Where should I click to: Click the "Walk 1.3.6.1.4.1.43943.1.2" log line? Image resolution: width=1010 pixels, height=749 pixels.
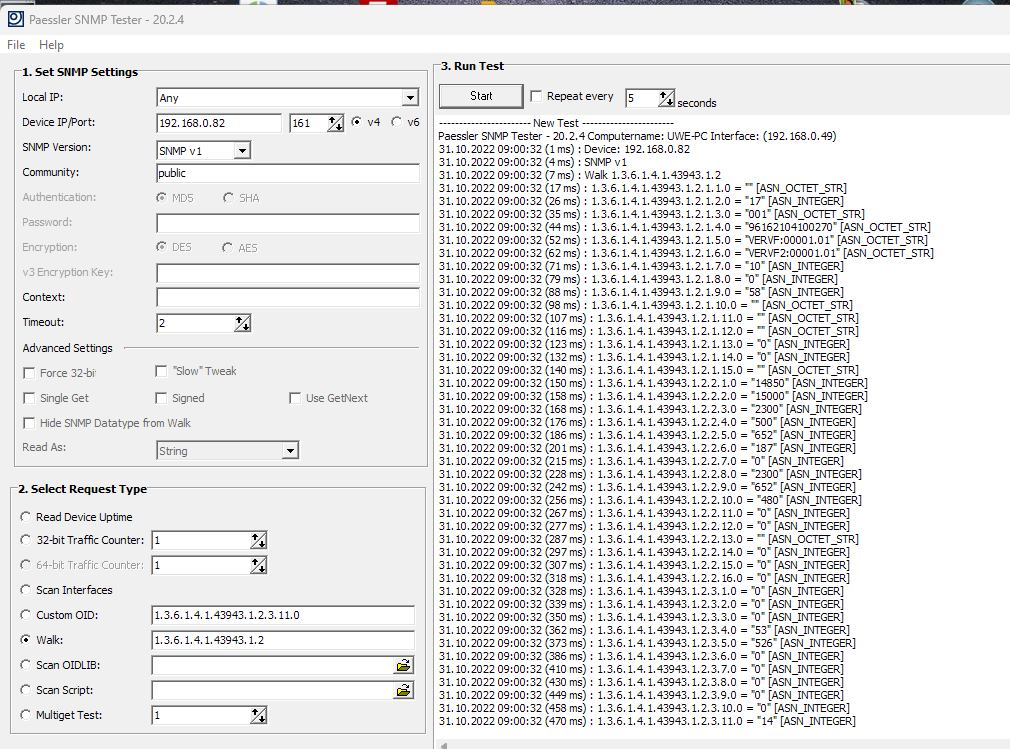click(580, 175)
